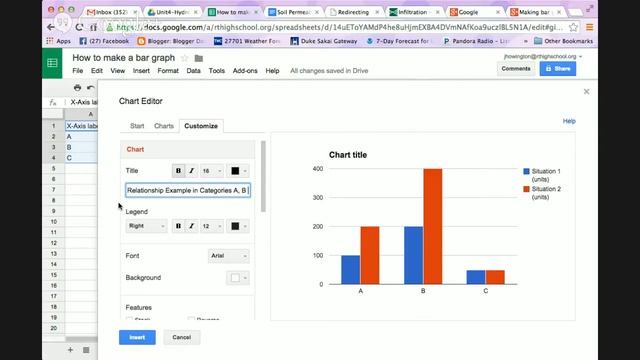Close the Chart Editor with the X

[x=587, y=91]
